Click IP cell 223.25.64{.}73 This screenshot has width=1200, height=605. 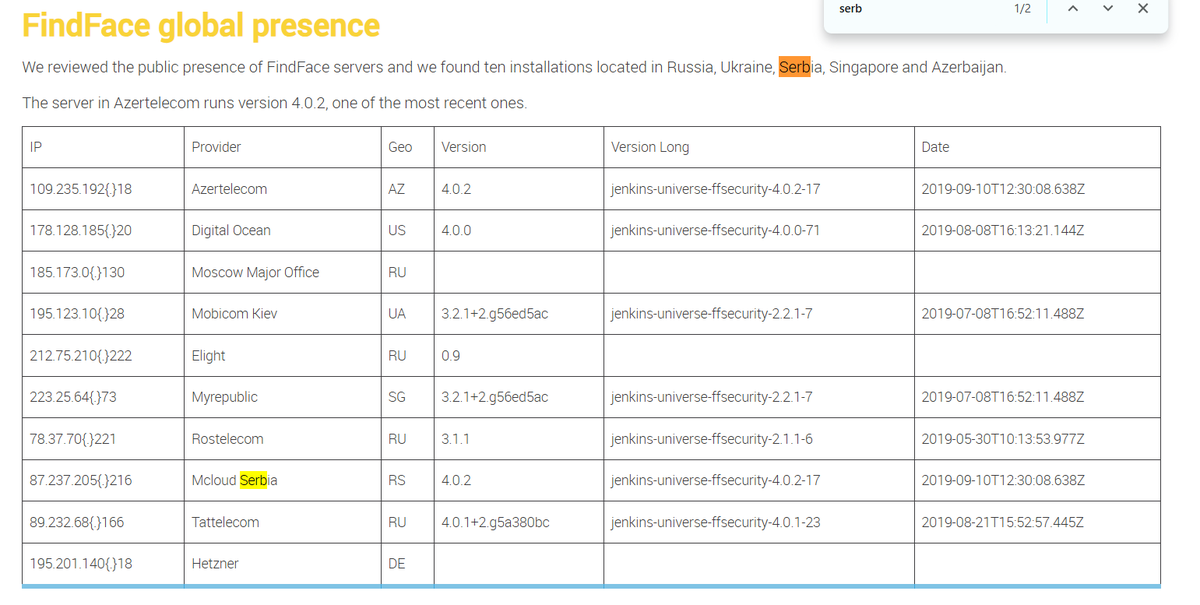click(102, 397)
